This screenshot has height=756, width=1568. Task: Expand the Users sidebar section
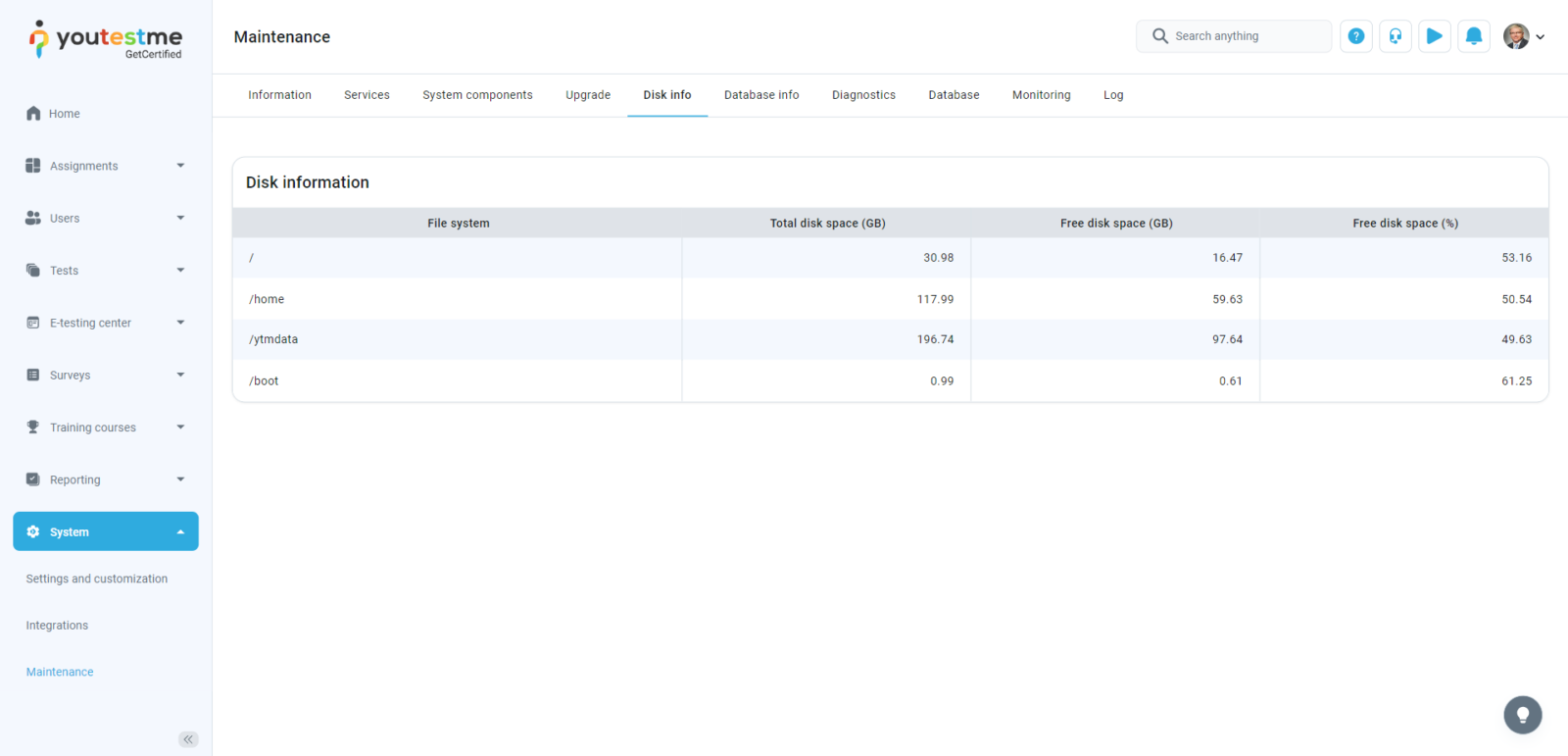[x=105, y=218]
